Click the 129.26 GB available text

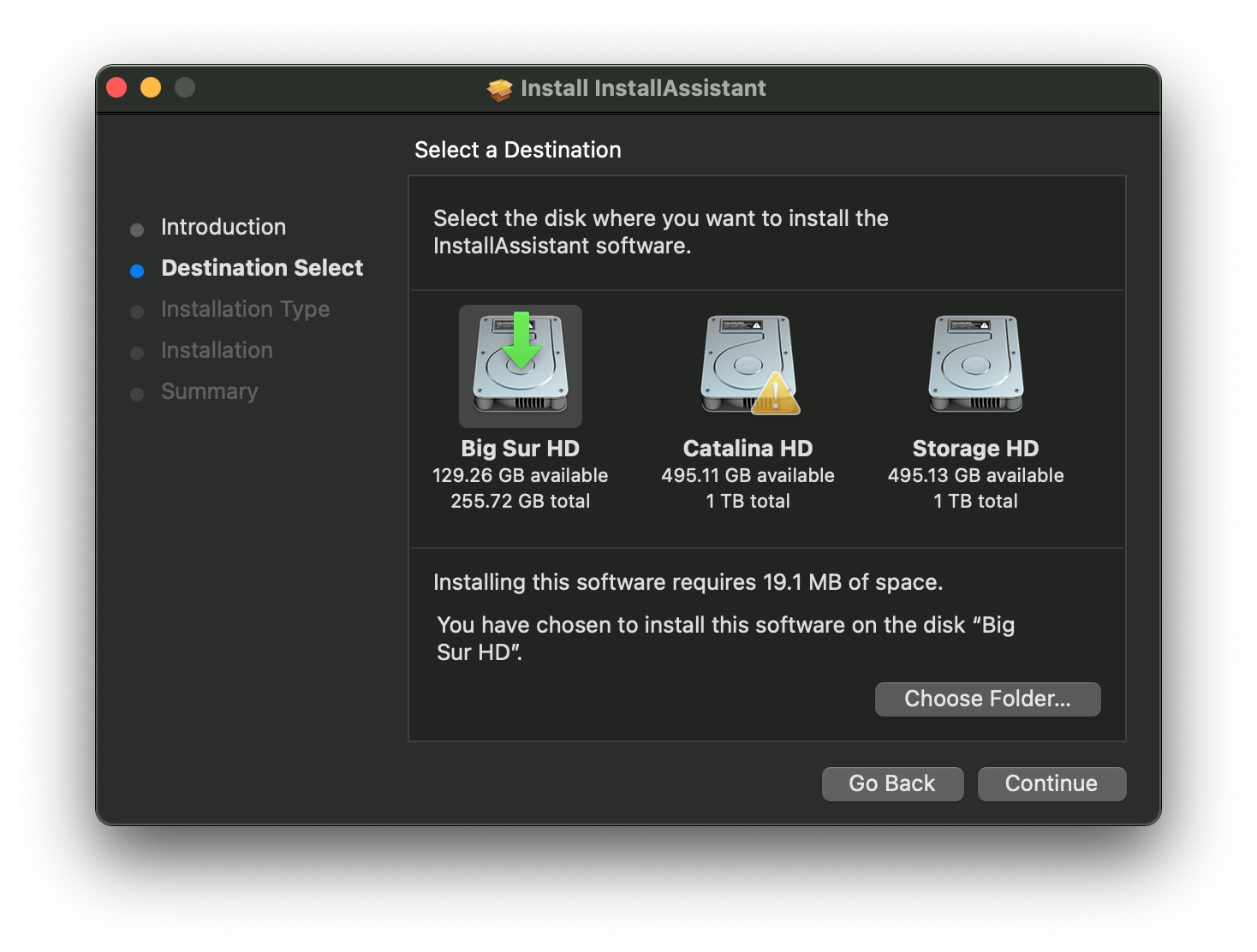521,475
